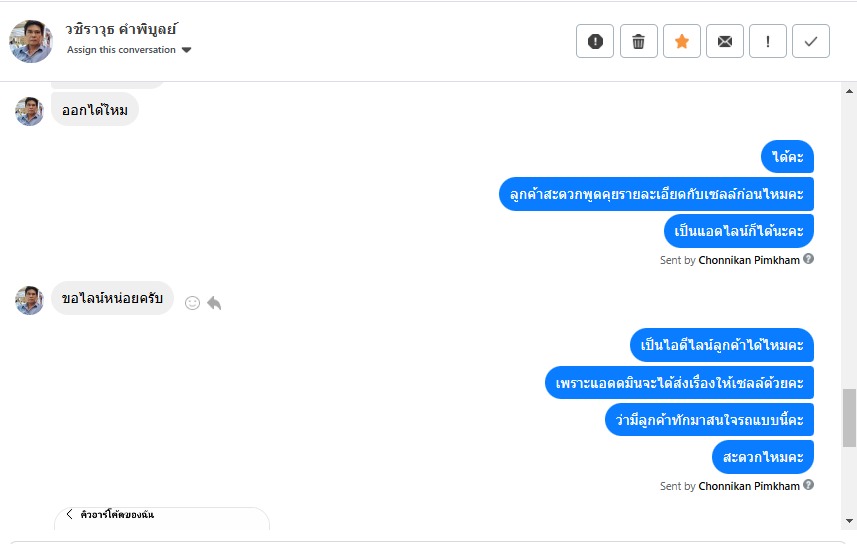Click the vertical scrollbar thumb
The image size is (857, 544).
pyautogui.click(x=849, y=417)
